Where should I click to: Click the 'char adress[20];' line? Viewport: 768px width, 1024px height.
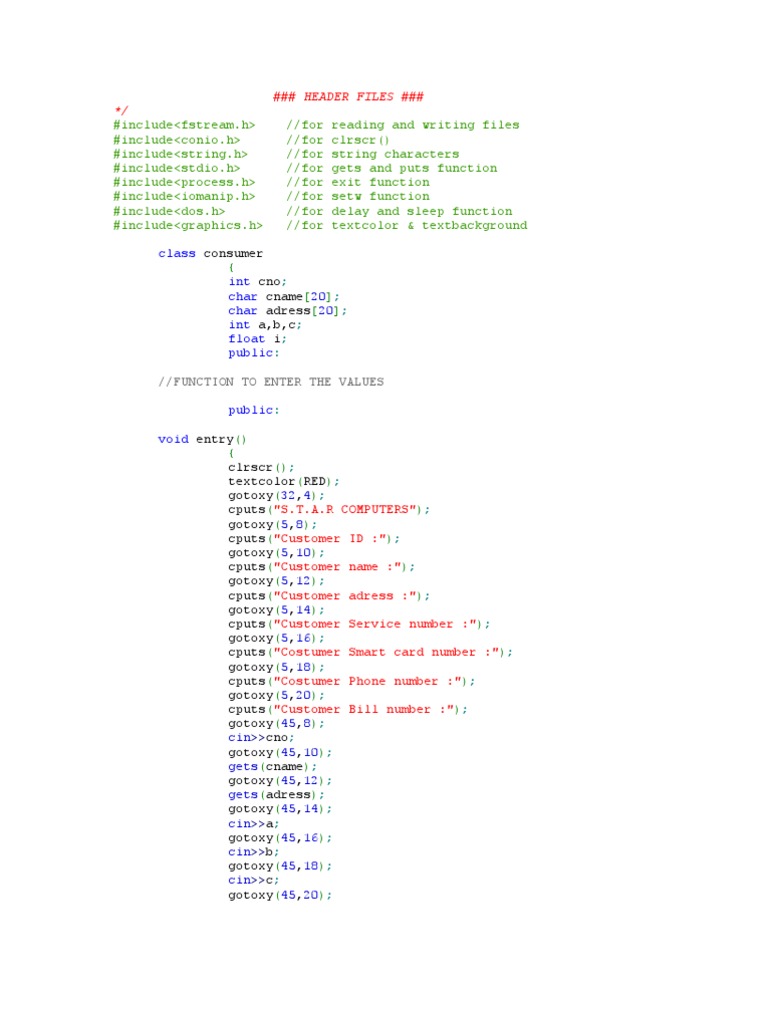point(287,311)
